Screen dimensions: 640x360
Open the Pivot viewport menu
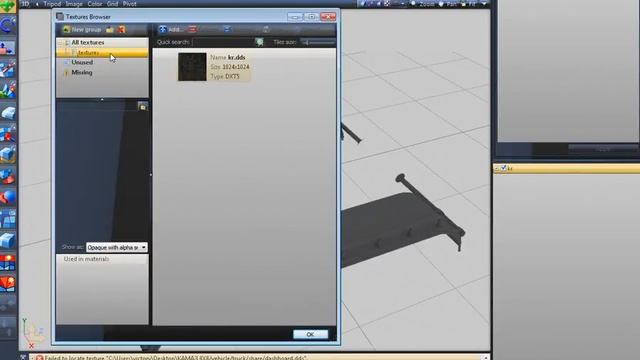coord(129,4)
